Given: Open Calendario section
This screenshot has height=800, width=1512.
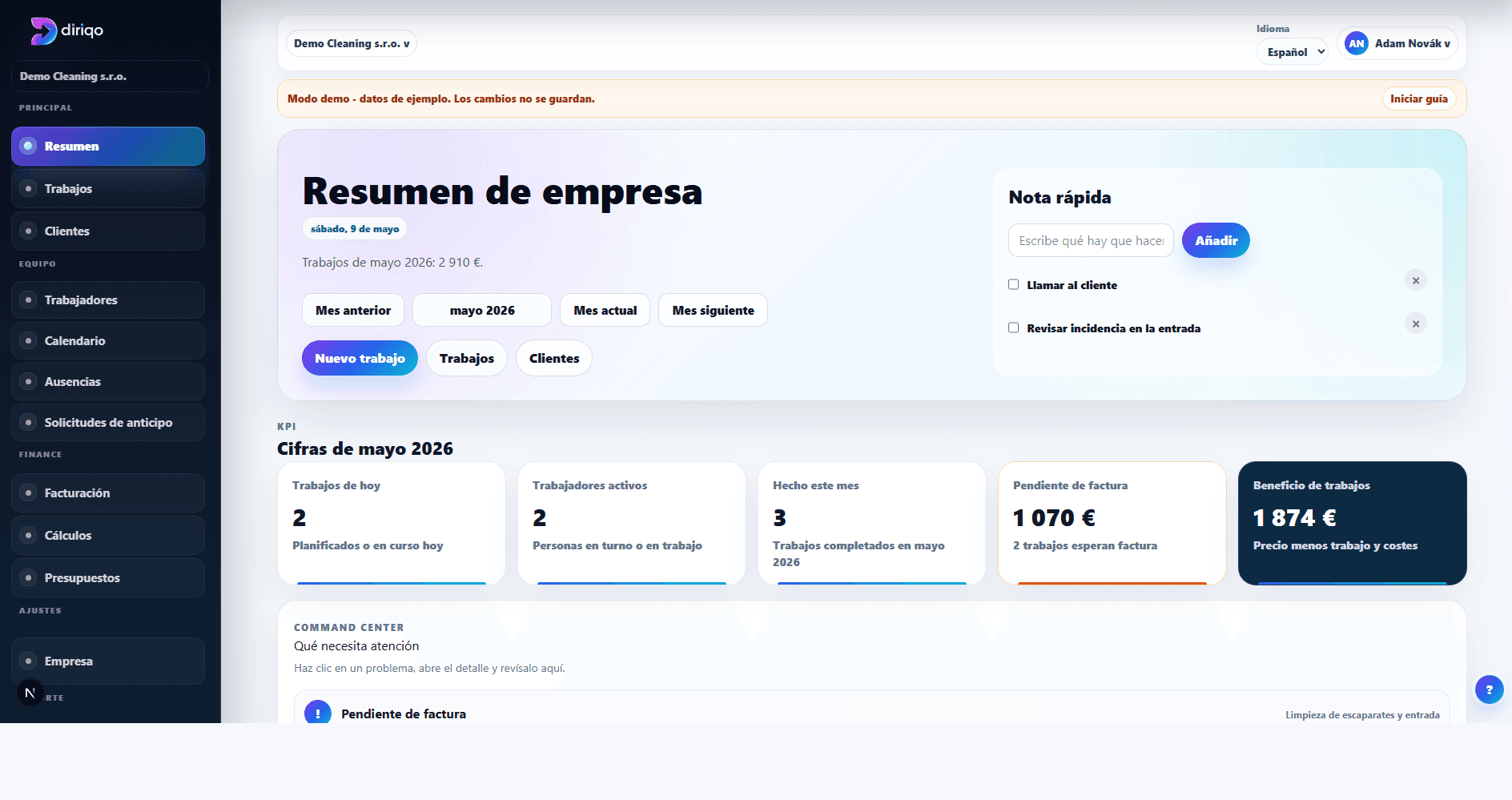Looking at the screenshot, I should 108,340.
